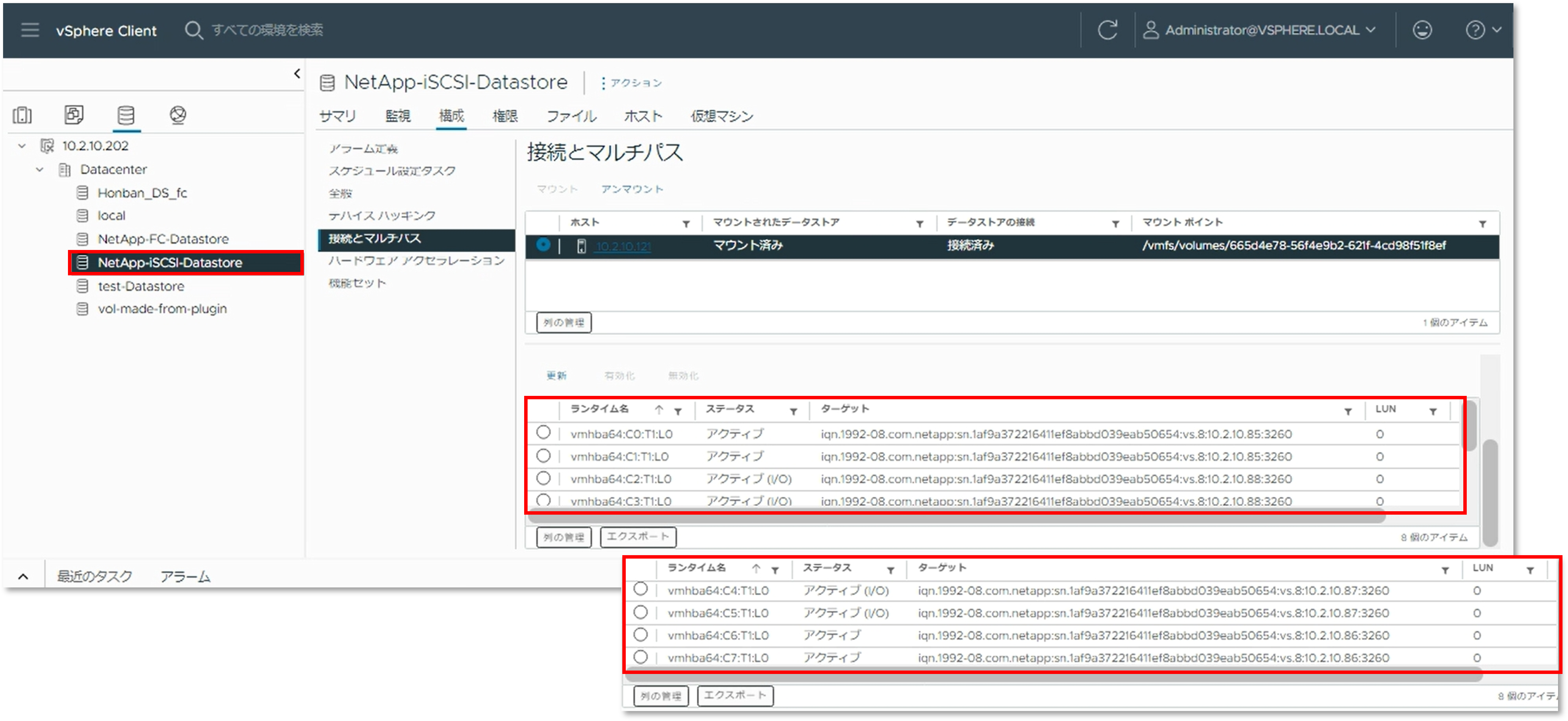The height and width of the screenshot is (721, 1568).
Task: Select path vmhba64:C6:T1:L0 radio button
Action: [x=641, y=634]
